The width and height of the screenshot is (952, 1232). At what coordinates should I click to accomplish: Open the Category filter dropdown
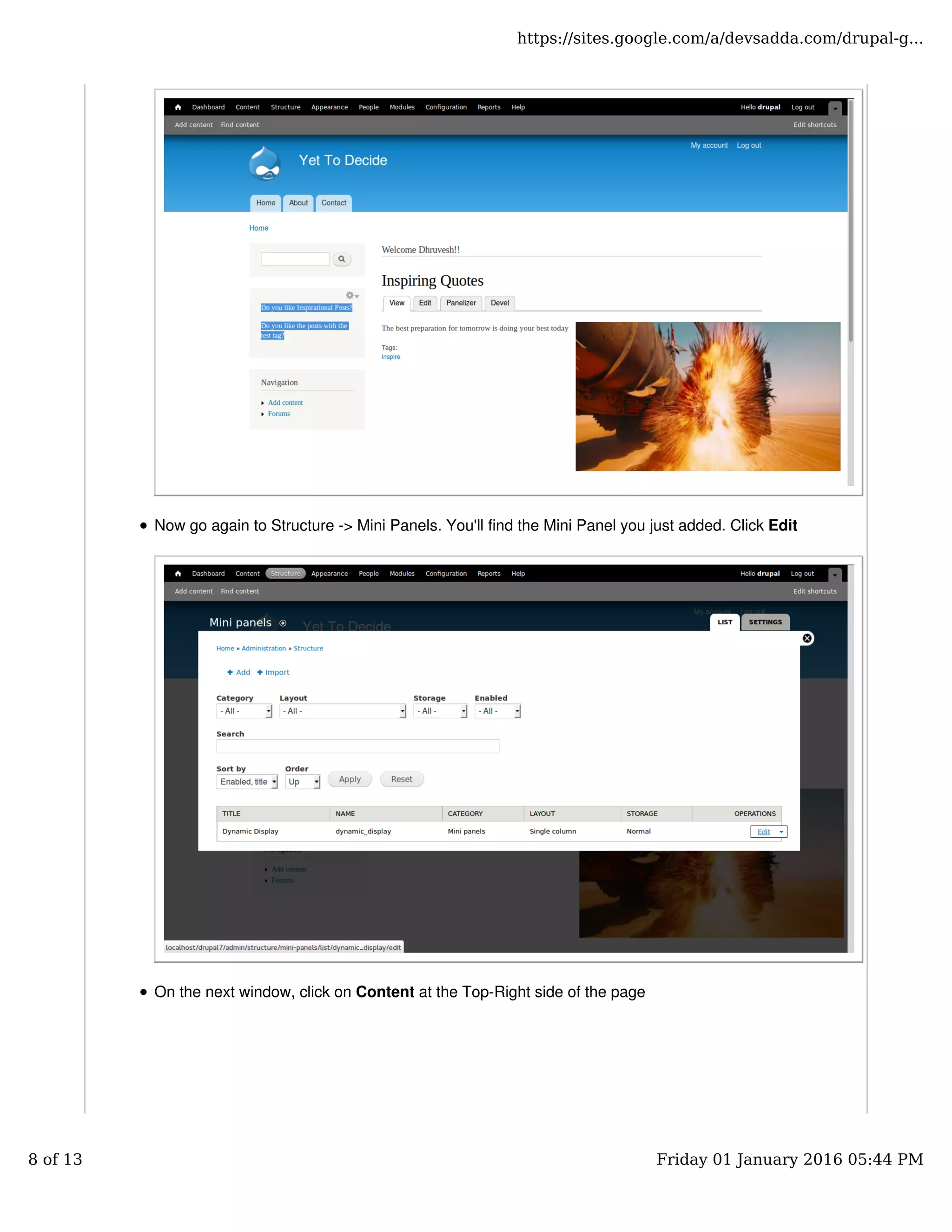coord(244,711)
